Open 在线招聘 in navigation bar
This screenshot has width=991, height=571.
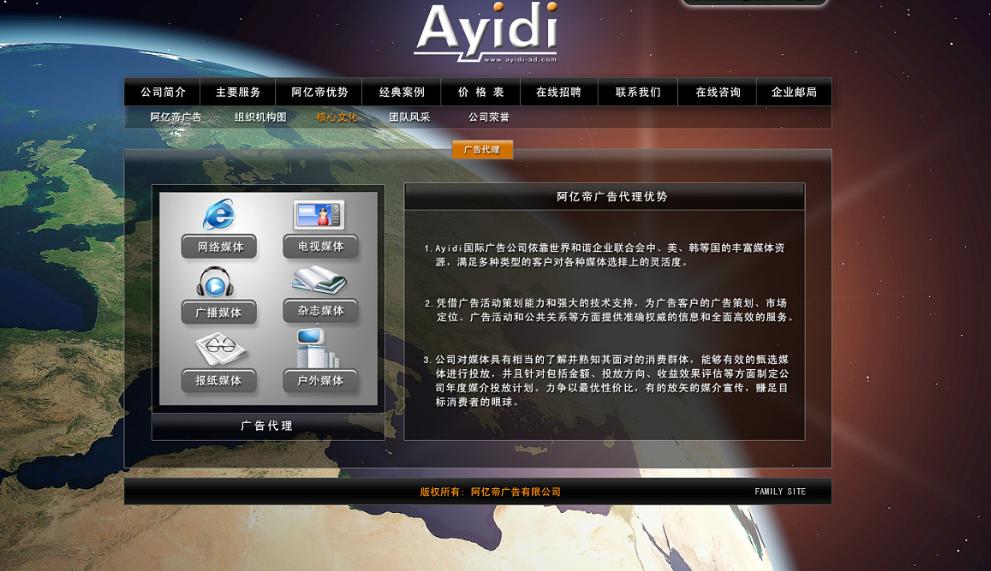coord(559,92)
